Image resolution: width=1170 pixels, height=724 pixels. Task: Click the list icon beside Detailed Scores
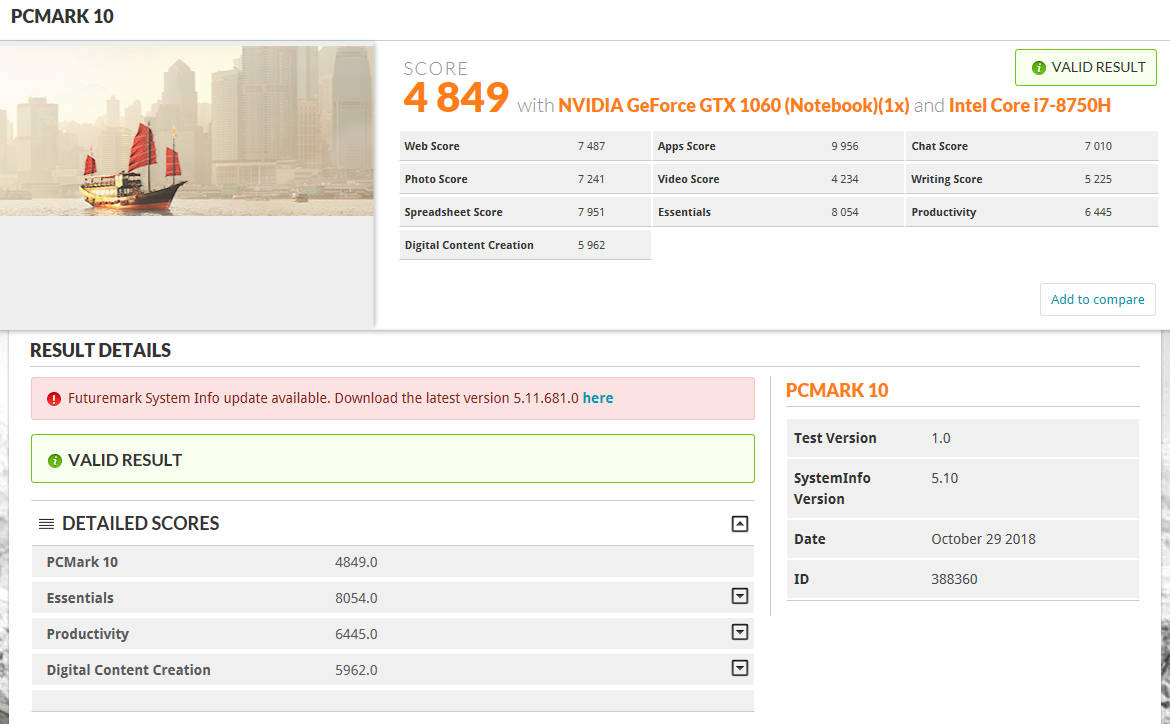click(x=46, y=524)
